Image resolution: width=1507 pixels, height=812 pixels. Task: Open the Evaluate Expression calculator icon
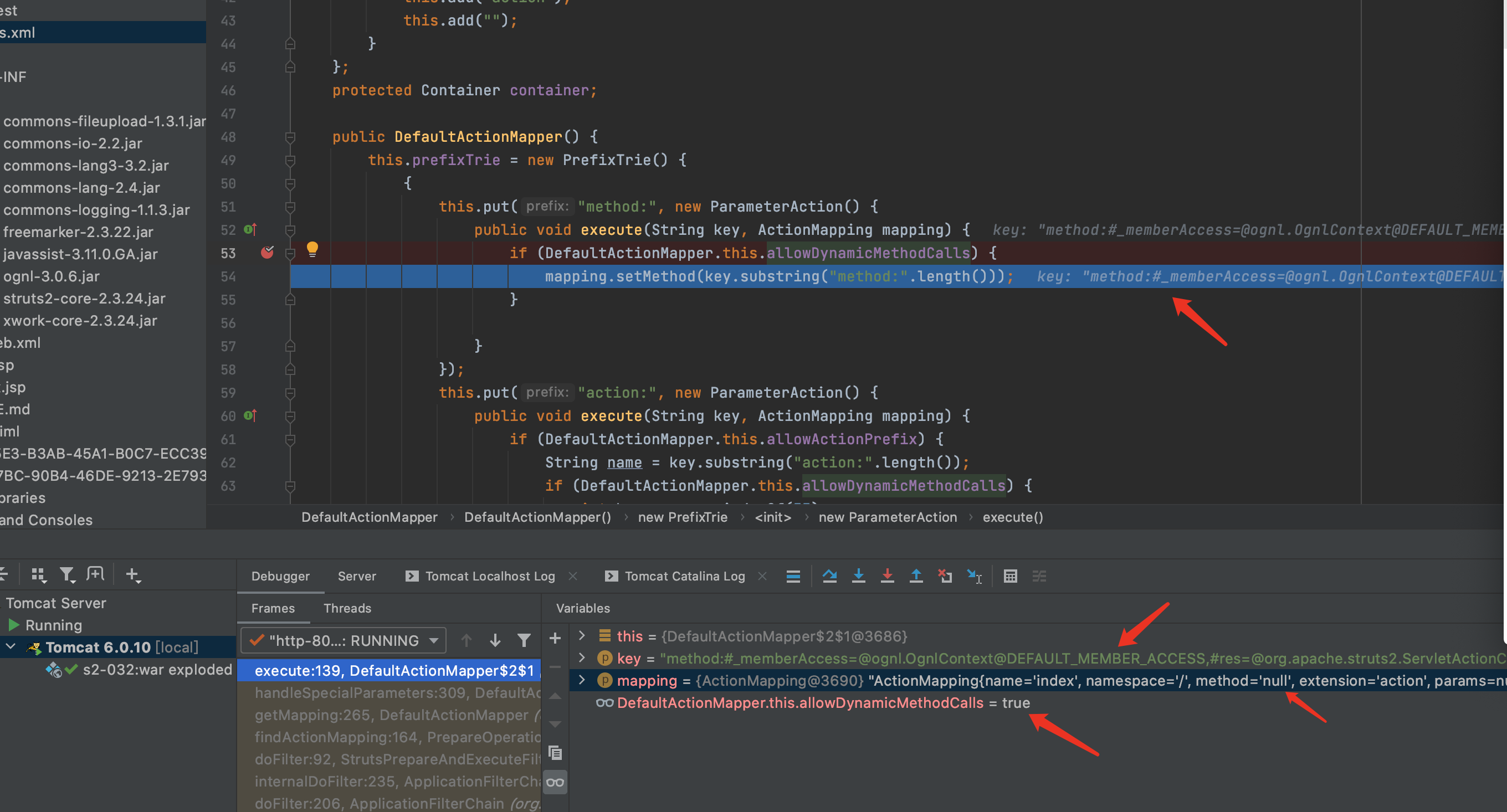1011,576
